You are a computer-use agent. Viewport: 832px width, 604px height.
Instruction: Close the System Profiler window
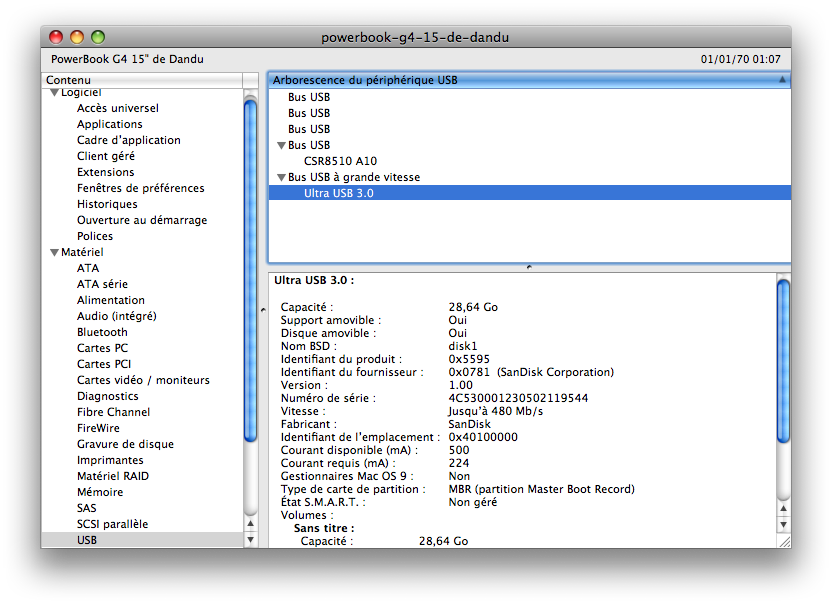56,37
